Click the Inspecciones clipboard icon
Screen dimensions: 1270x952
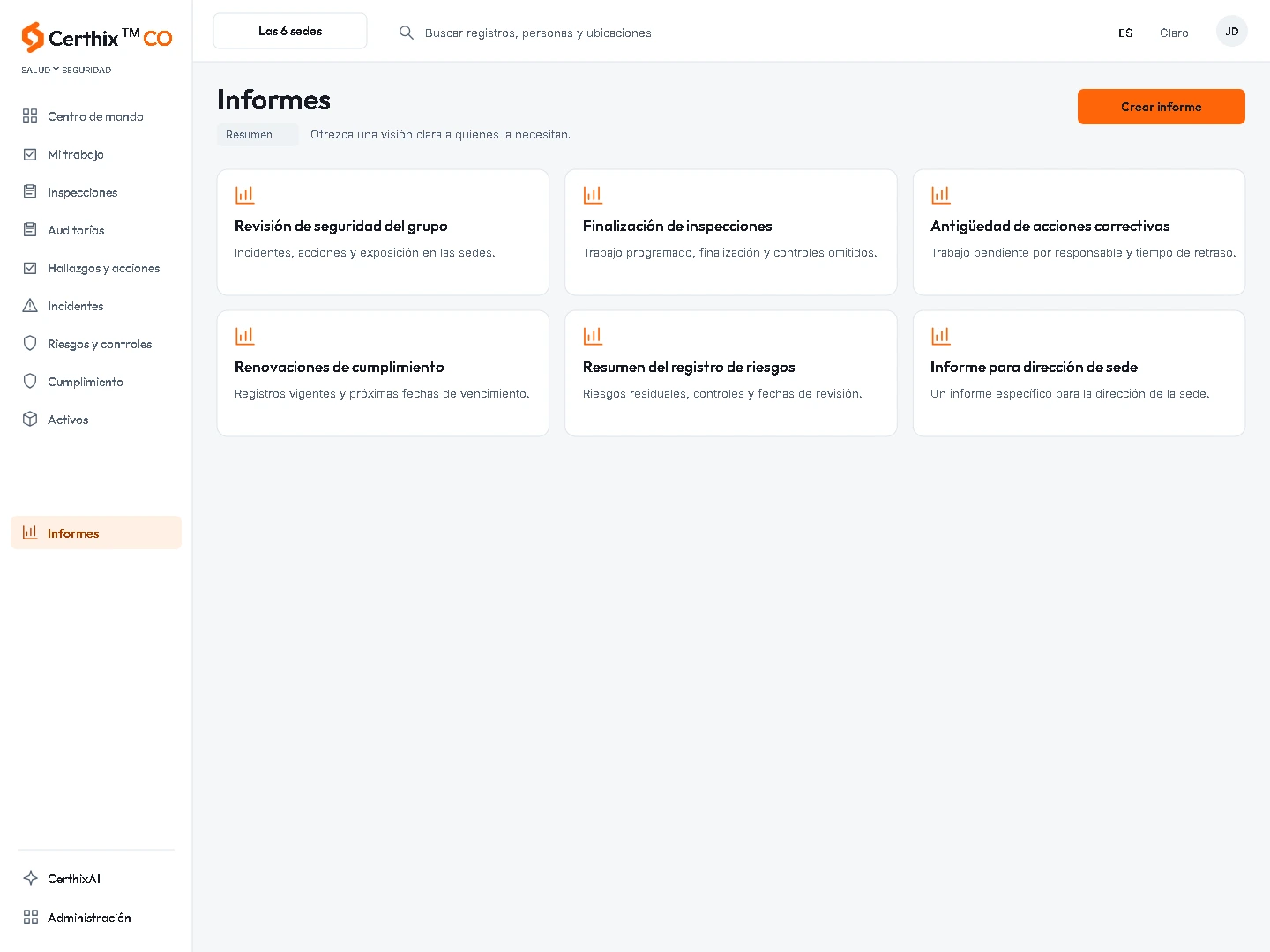(30, 191)
